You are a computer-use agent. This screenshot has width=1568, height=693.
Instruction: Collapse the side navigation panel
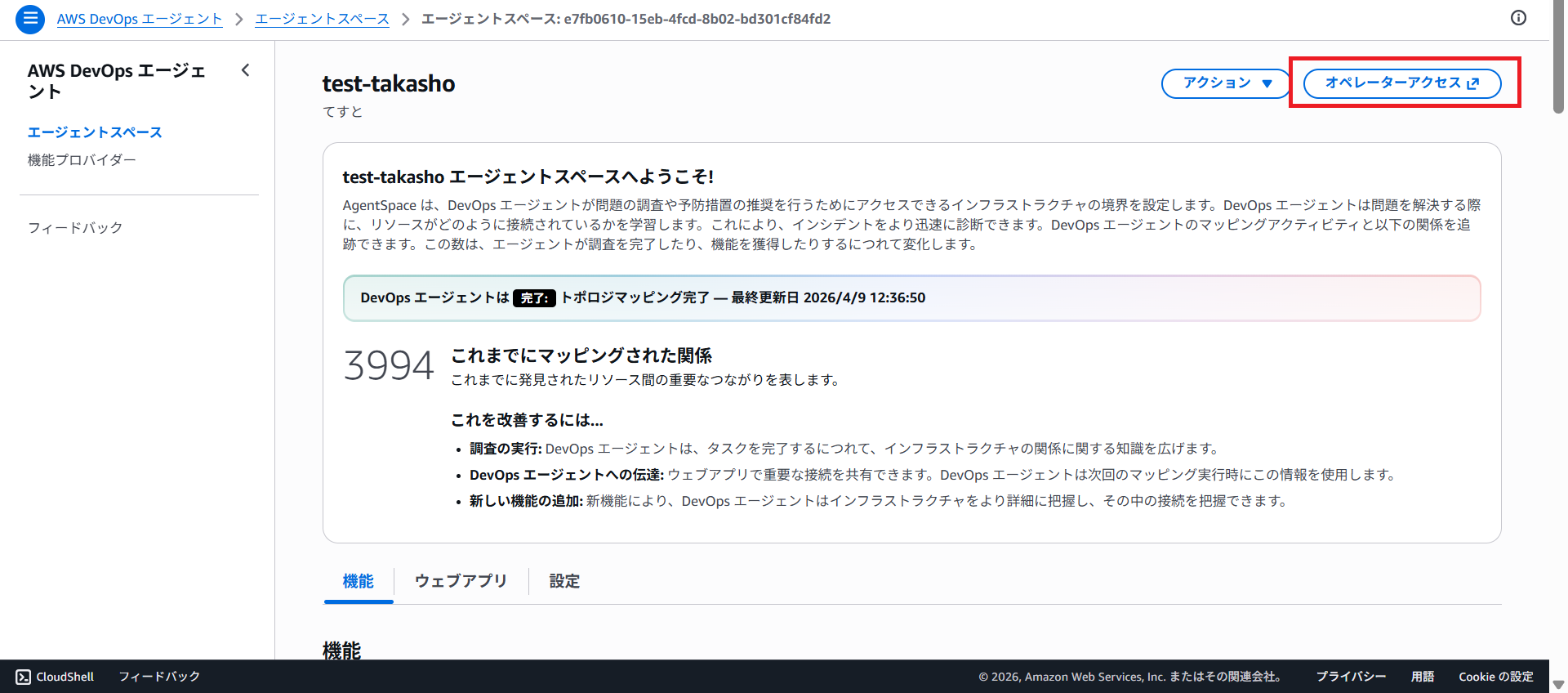point(245,70)
